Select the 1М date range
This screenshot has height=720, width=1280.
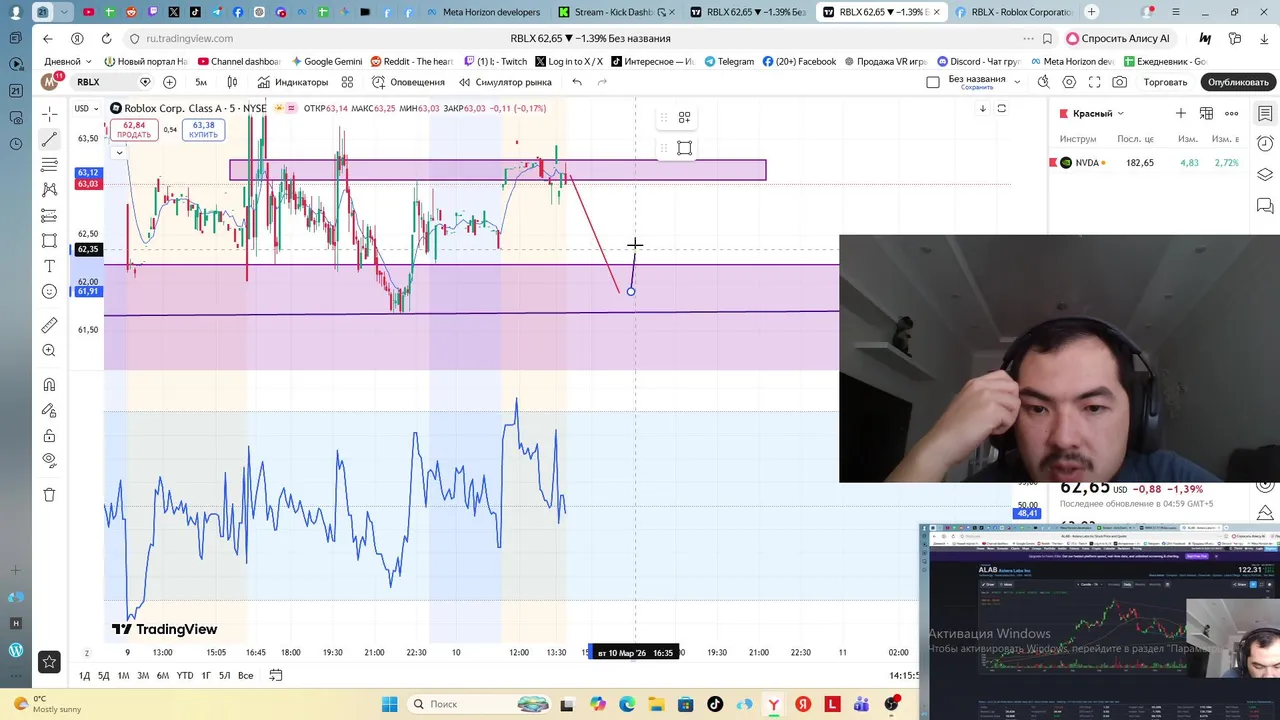tap(123, 676)
